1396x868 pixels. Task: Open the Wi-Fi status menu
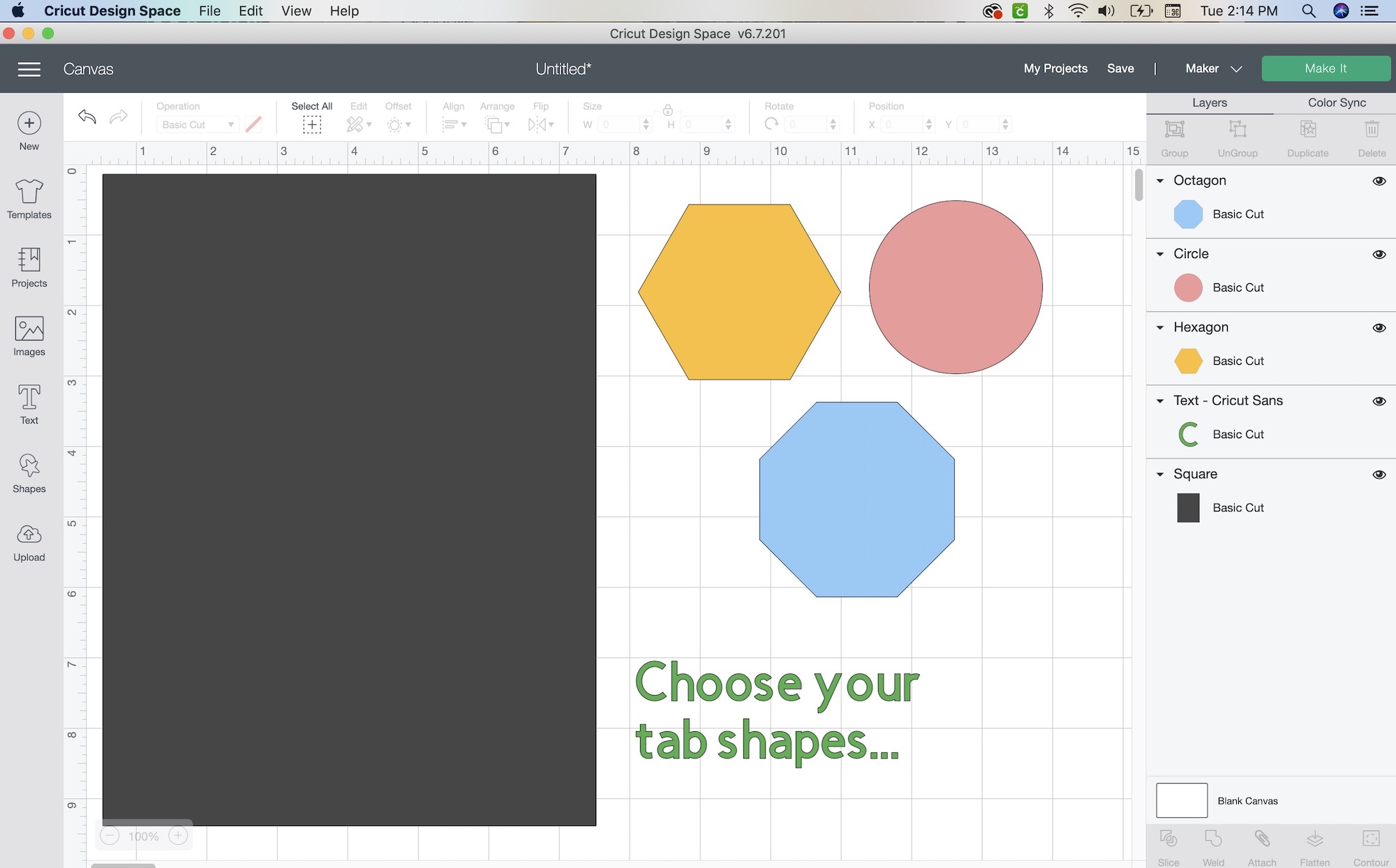pos(1078,10)
